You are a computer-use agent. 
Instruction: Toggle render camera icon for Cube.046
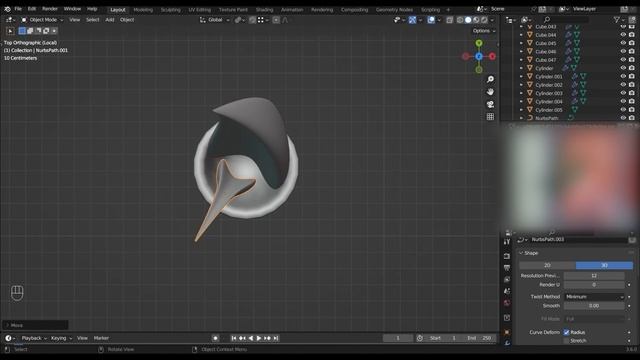point(631,51)
